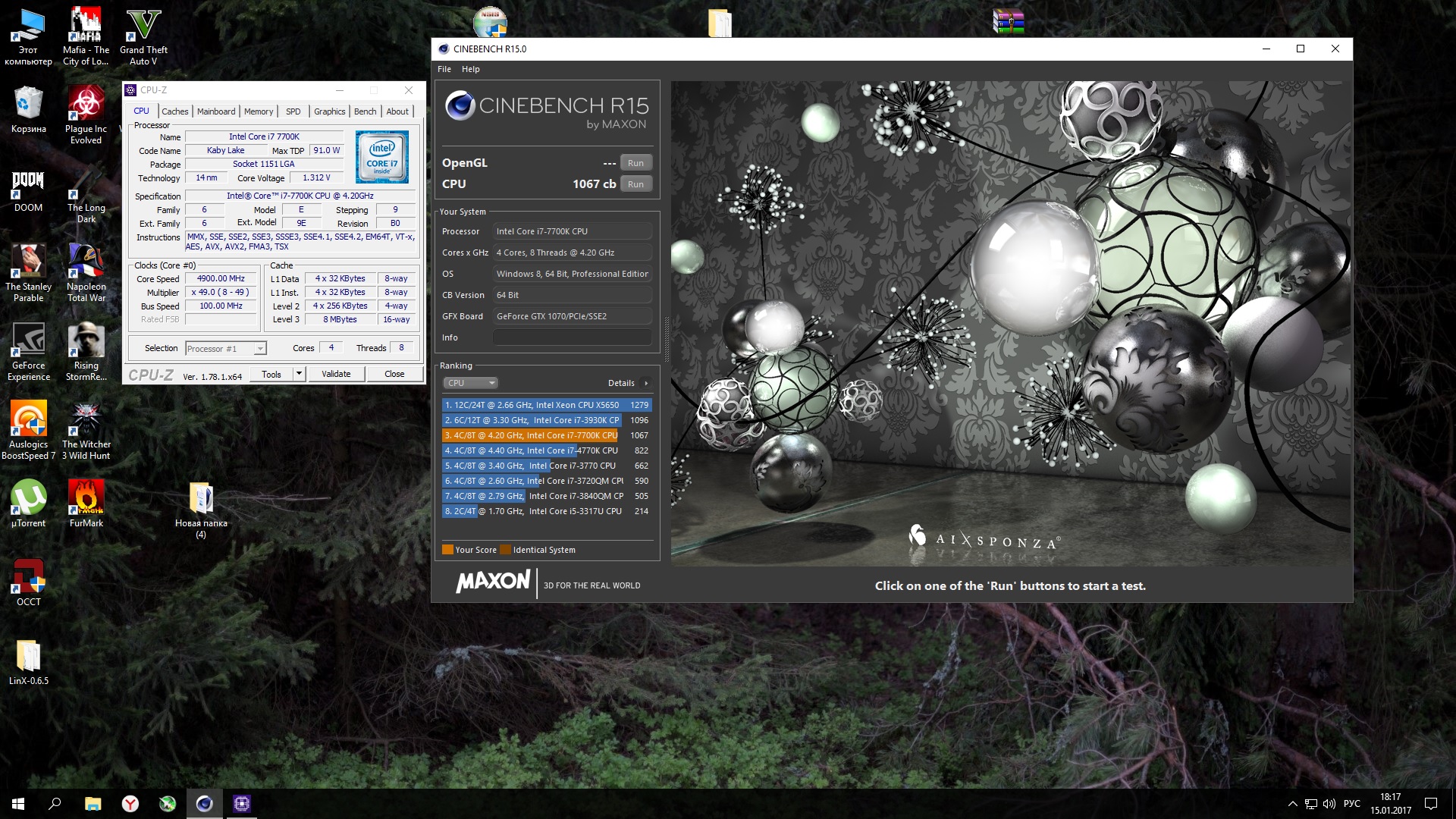The width and height of the screenshot is (1456, 819).
Task: Click CPU-Z icon in taskbar
Action: (x=242, y=804)
